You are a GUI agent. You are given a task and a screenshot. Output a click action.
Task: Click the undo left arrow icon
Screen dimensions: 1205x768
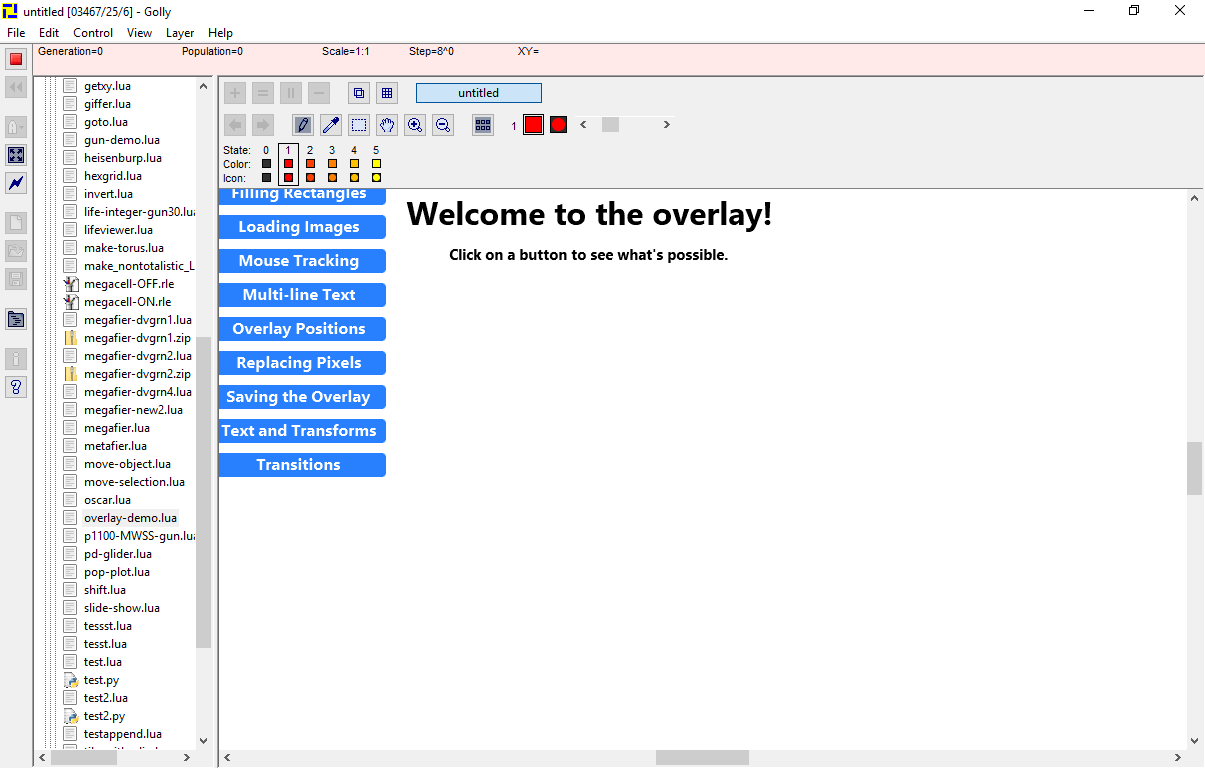(234, 125)
